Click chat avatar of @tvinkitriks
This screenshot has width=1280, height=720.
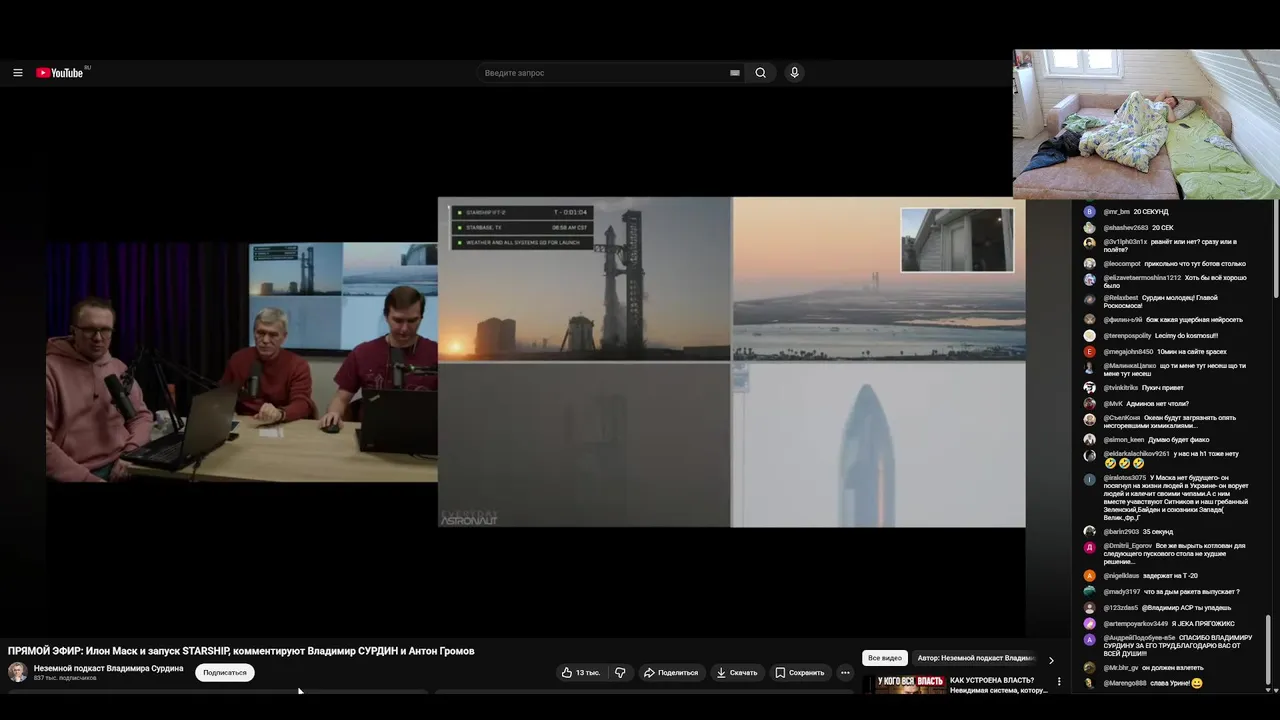coord(1090,388)
